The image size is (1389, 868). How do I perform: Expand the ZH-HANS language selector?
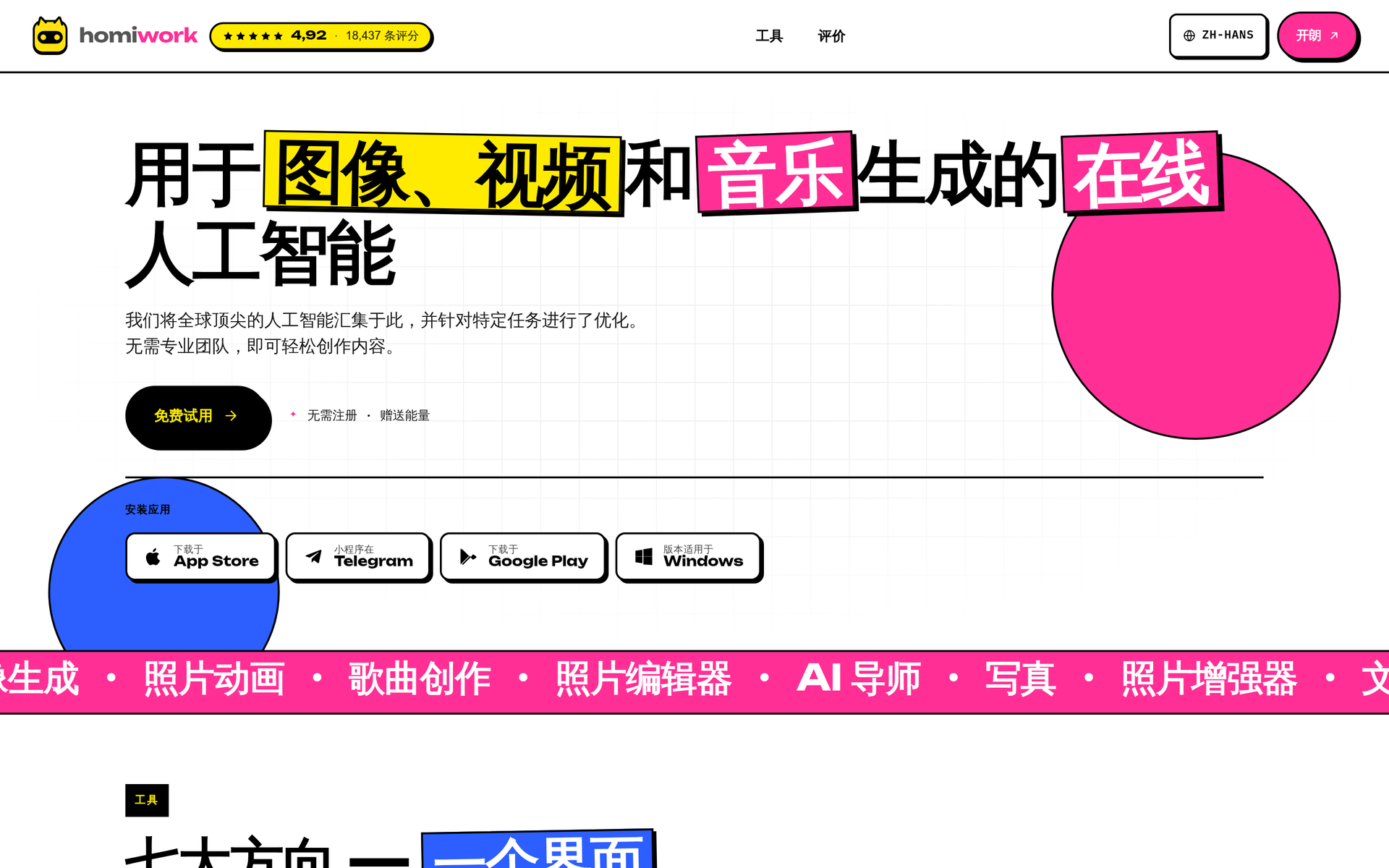coord(1218,35)
